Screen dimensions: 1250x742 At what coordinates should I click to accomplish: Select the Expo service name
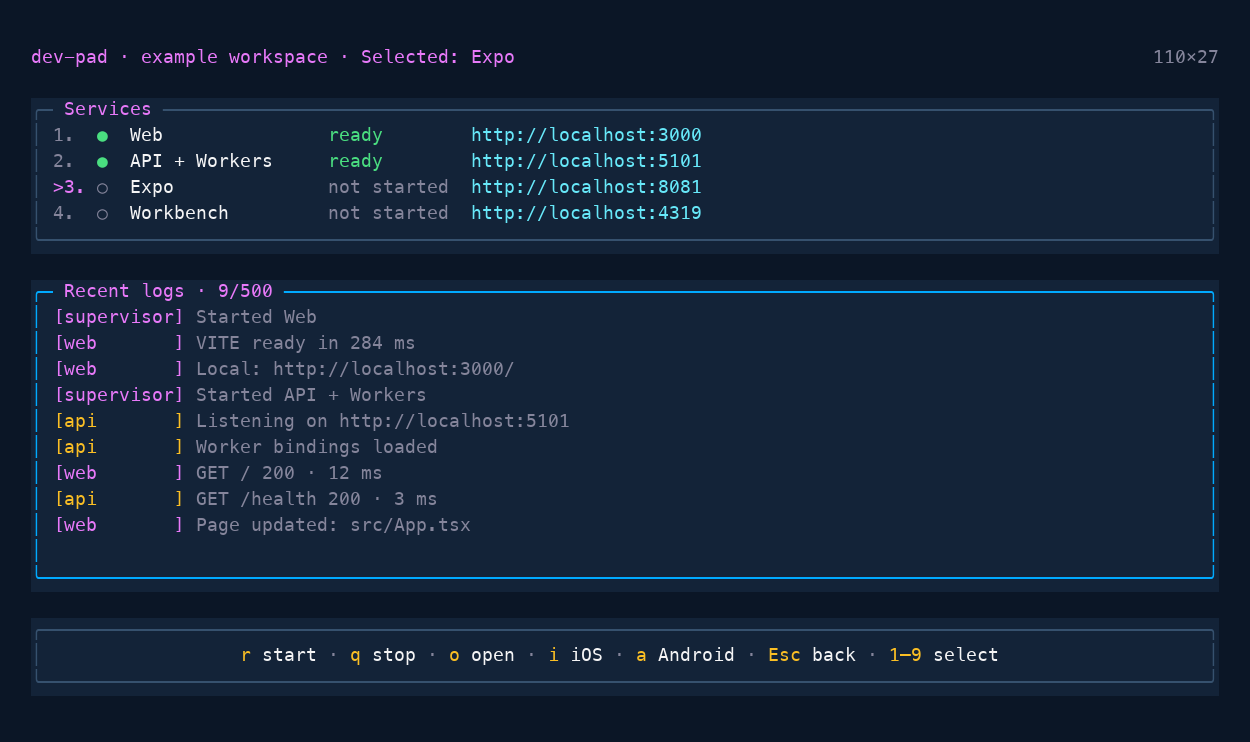click(x=152, y=187)
